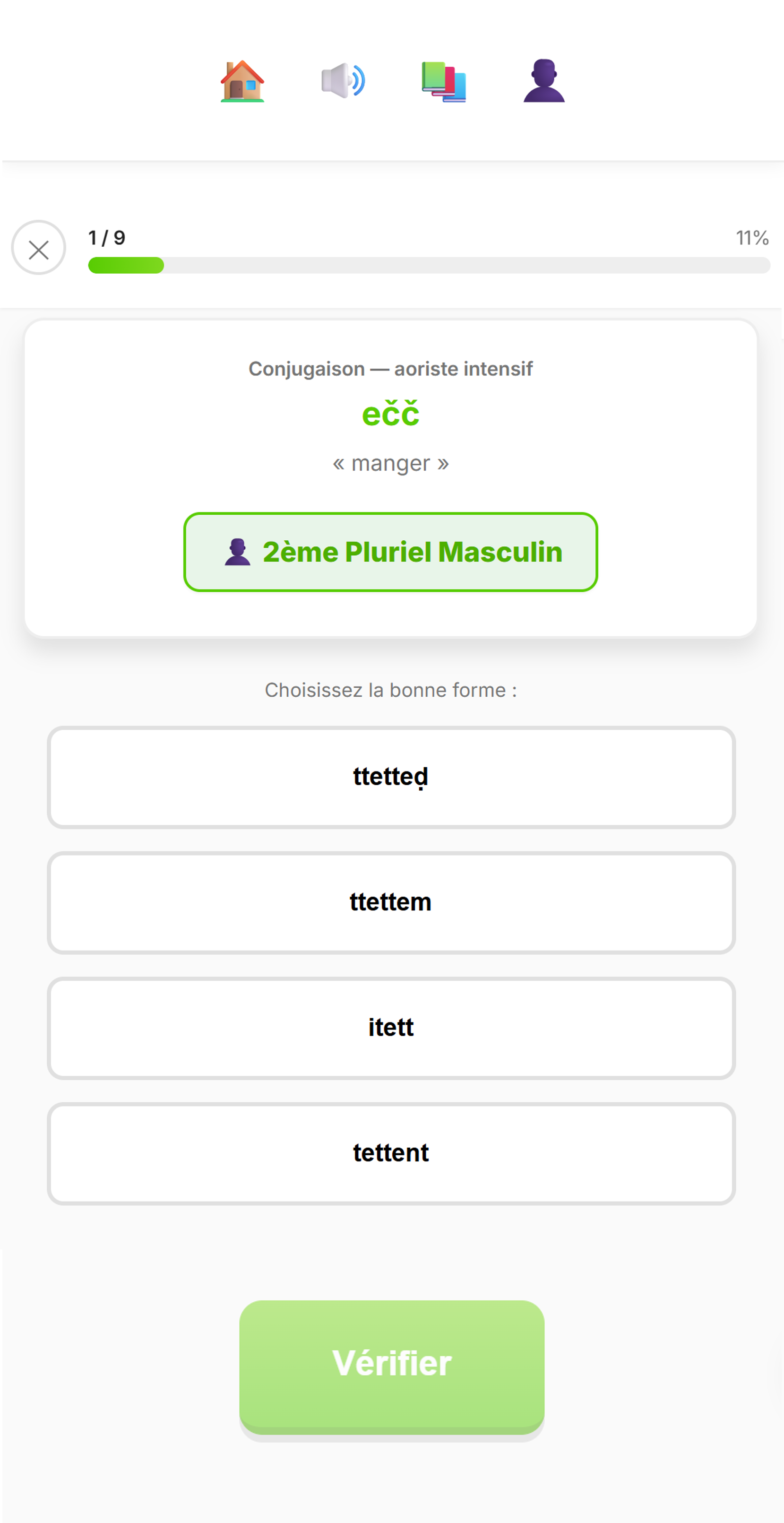Image resolution: width=784 pixels, height=1523 pixels.
Task: Click the "manger" translation text
Action: (391, 464)
